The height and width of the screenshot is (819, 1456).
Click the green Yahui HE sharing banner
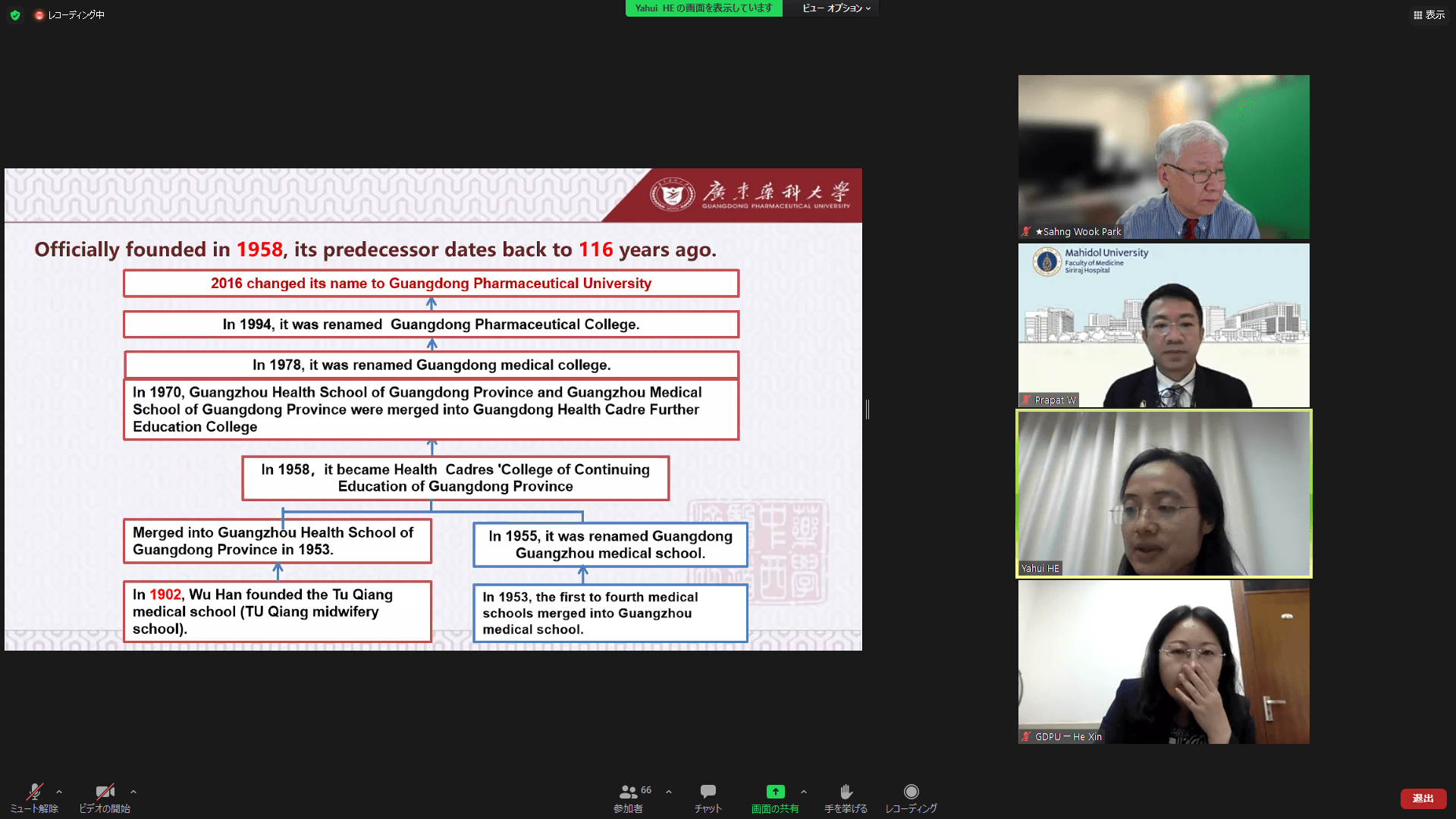coord(704,8)
